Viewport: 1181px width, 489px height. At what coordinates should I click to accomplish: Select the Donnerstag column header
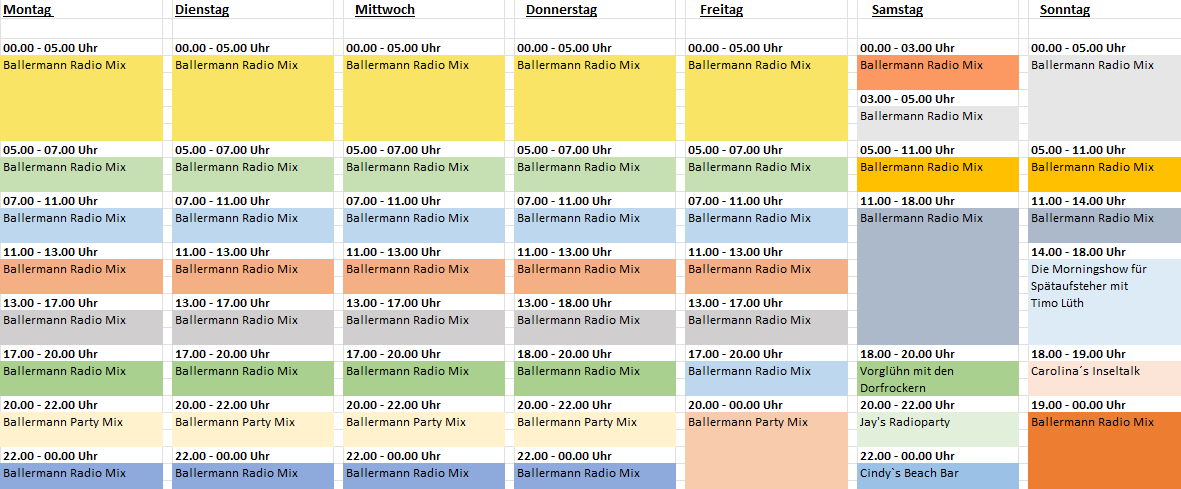(x=561, y=10)
